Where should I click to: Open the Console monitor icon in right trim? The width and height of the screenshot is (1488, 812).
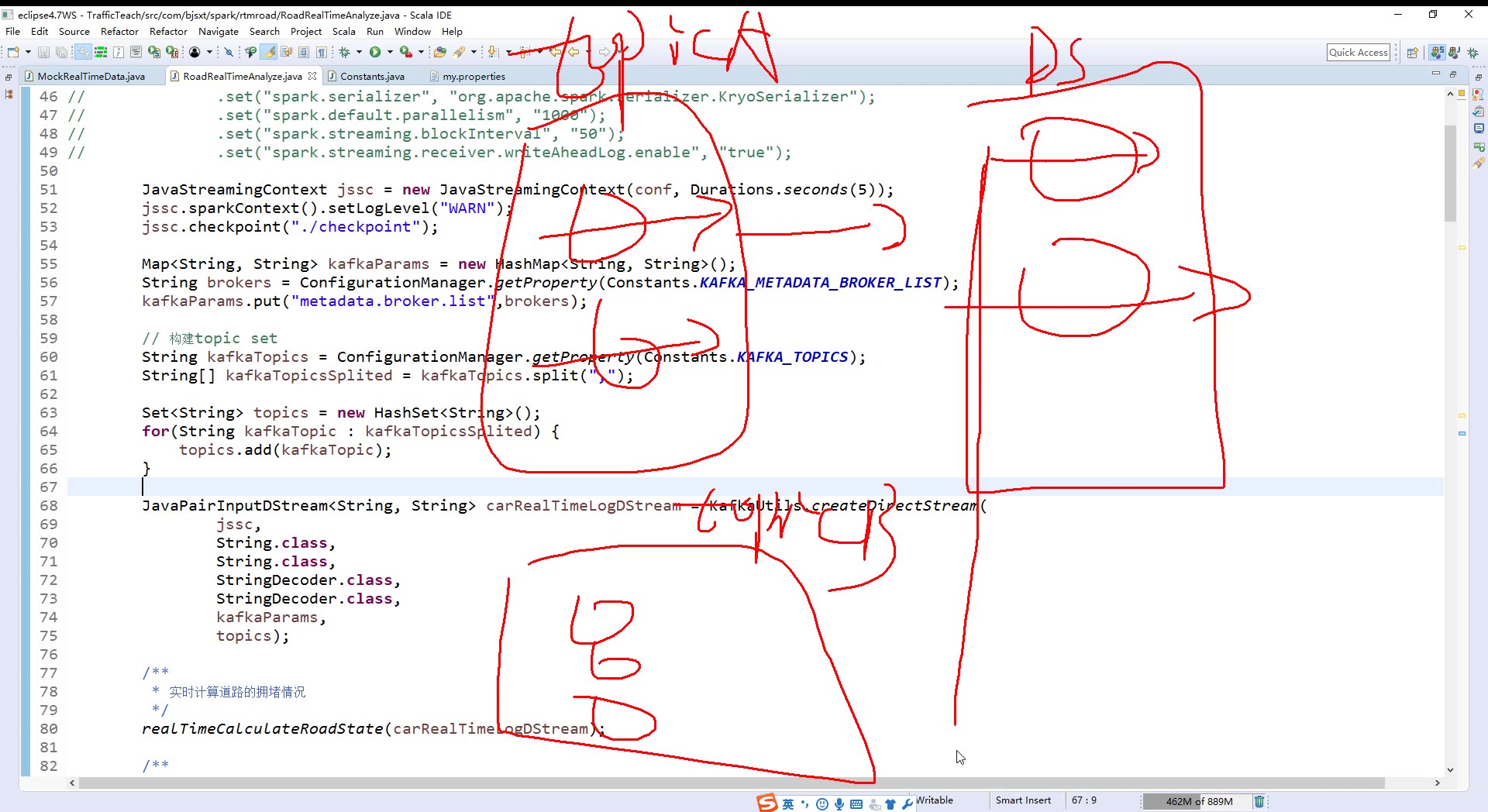1479,129
